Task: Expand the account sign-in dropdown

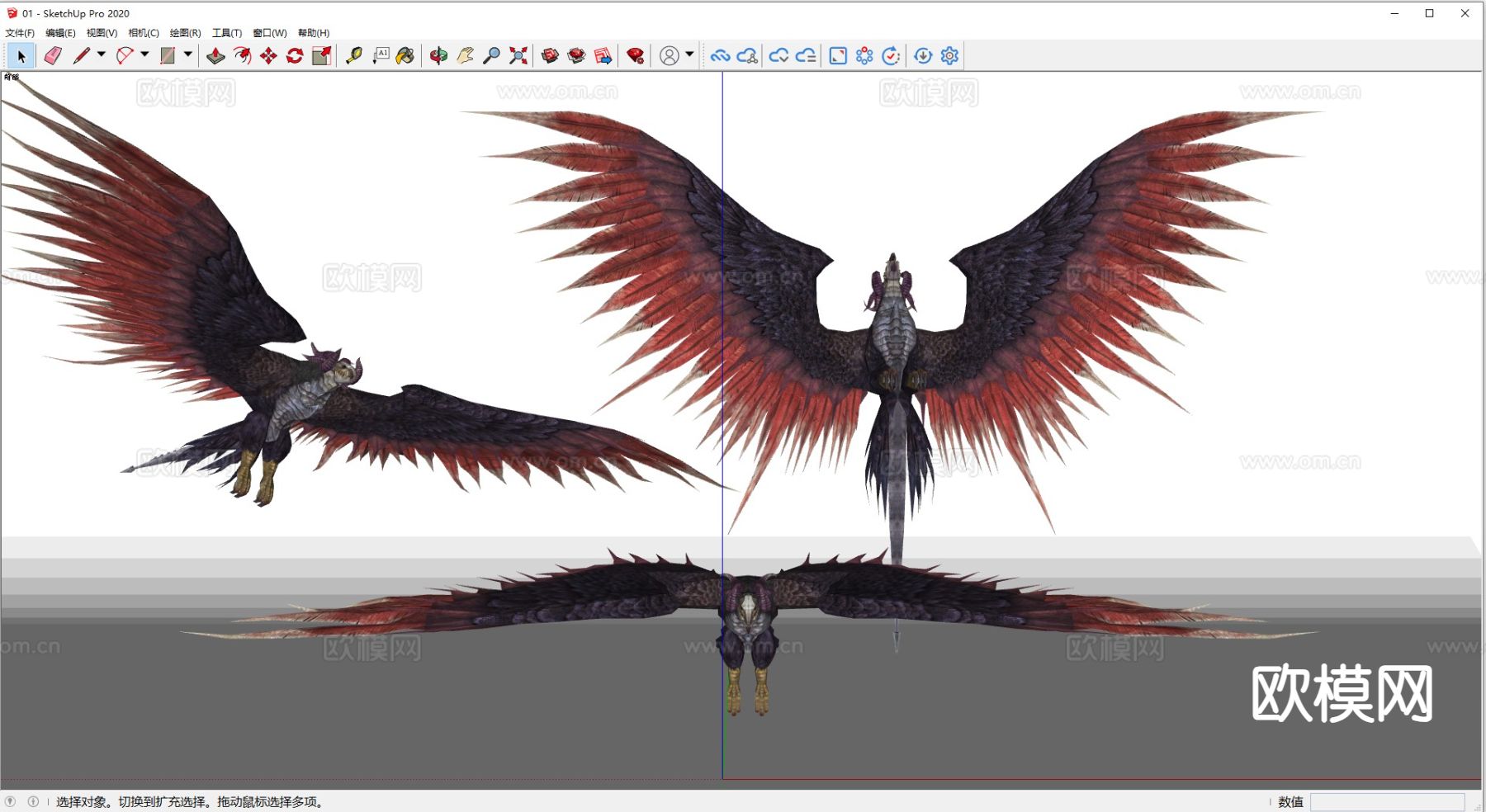Action: (688, 55)
